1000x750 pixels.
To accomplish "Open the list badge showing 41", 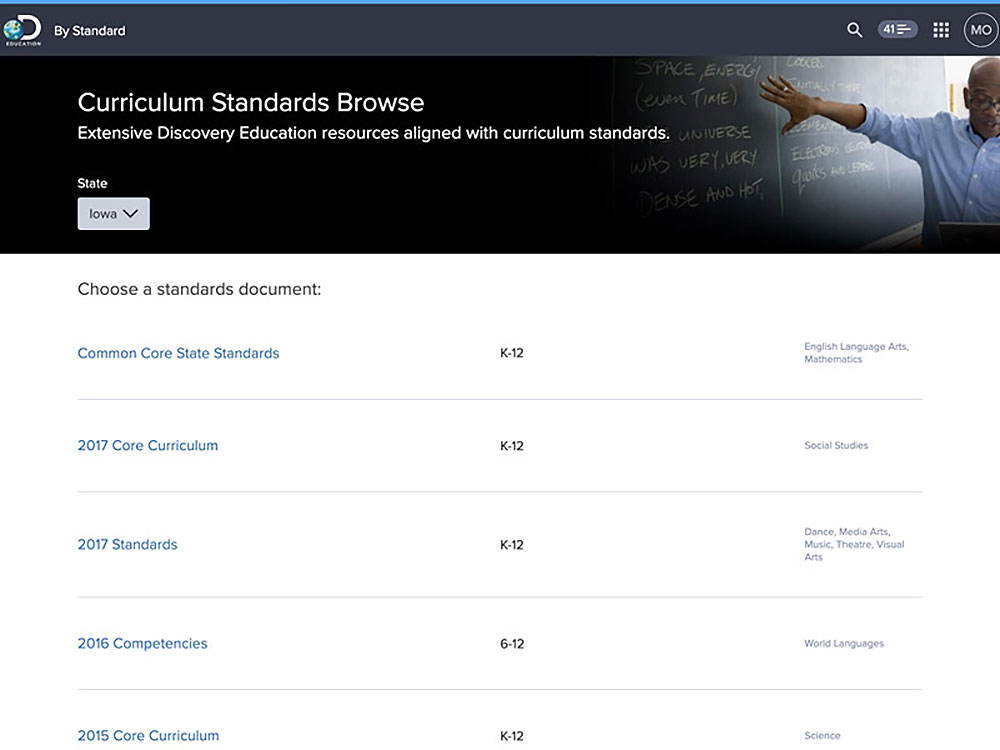I will click(897, 30).
